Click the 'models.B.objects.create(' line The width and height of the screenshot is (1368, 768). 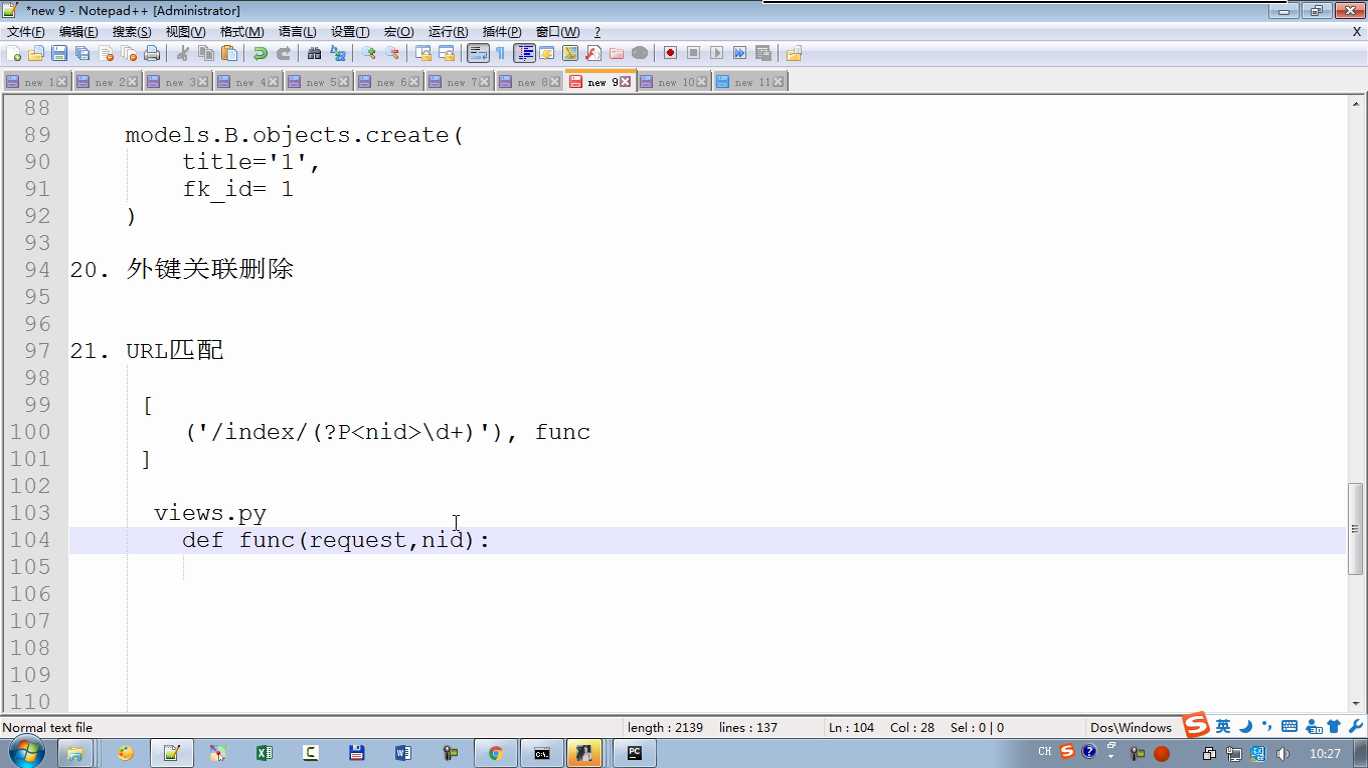click(x=295, y=135)
